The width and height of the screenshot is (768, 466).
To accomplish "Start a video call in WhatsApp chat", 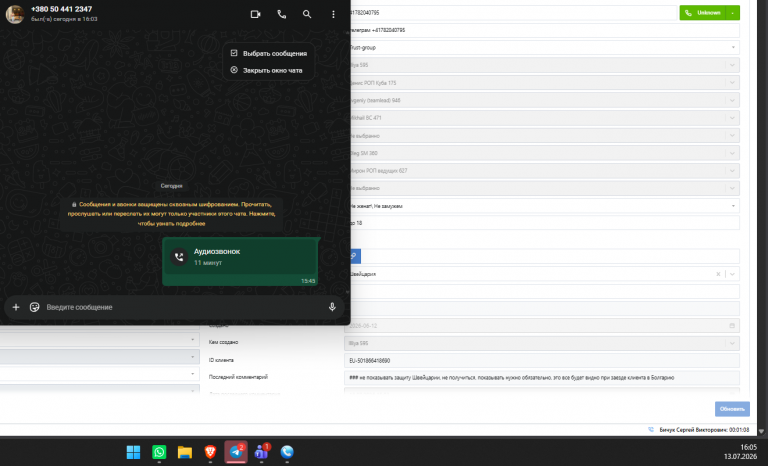I will click(x=255, y=14).
